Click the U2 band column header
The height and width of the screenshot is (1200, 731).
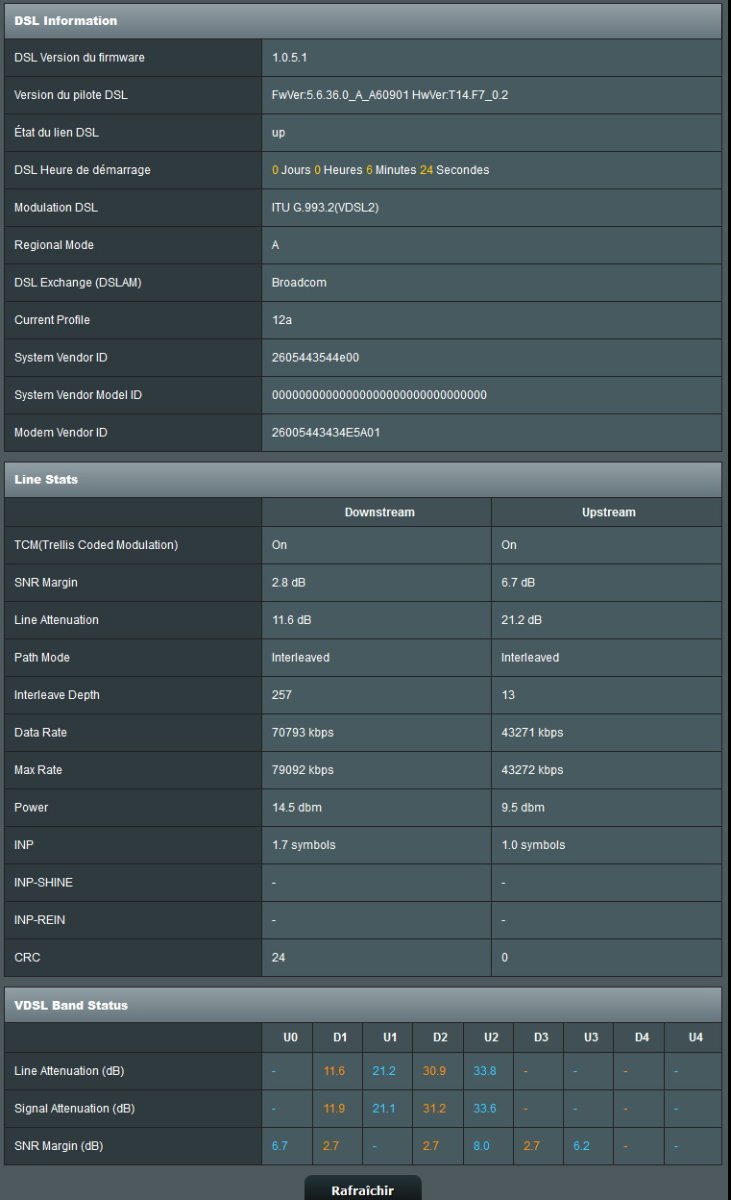coord(490,1038)
